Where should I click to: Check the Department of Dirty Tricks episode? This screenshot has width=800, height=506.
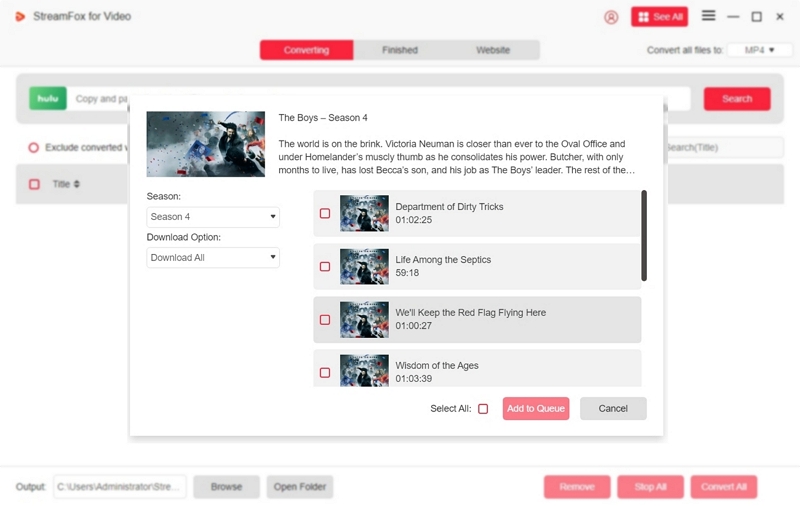(x=325, y=213)
